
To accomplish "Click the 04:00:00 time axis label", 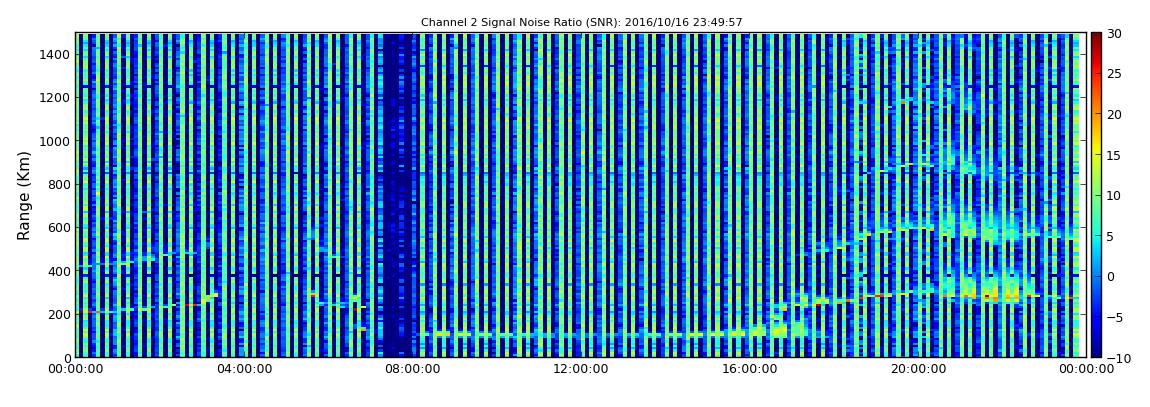I will 243,370.
